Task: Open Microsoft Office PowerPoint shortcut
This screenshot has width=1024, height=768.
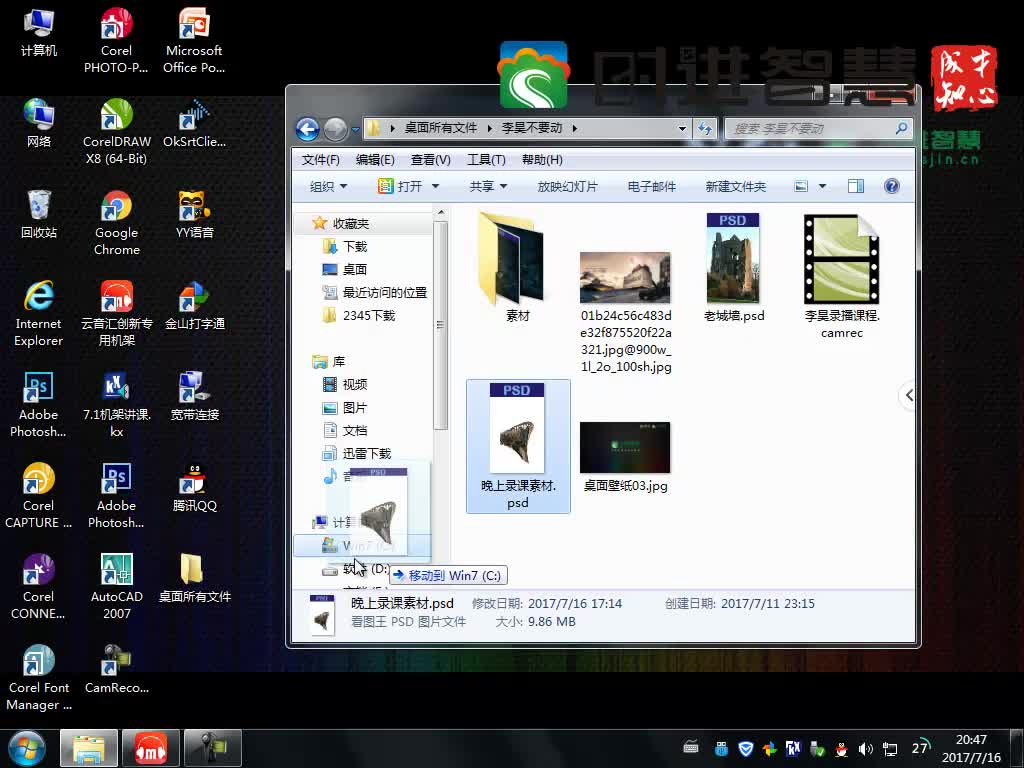Action: tap(194, 40)
